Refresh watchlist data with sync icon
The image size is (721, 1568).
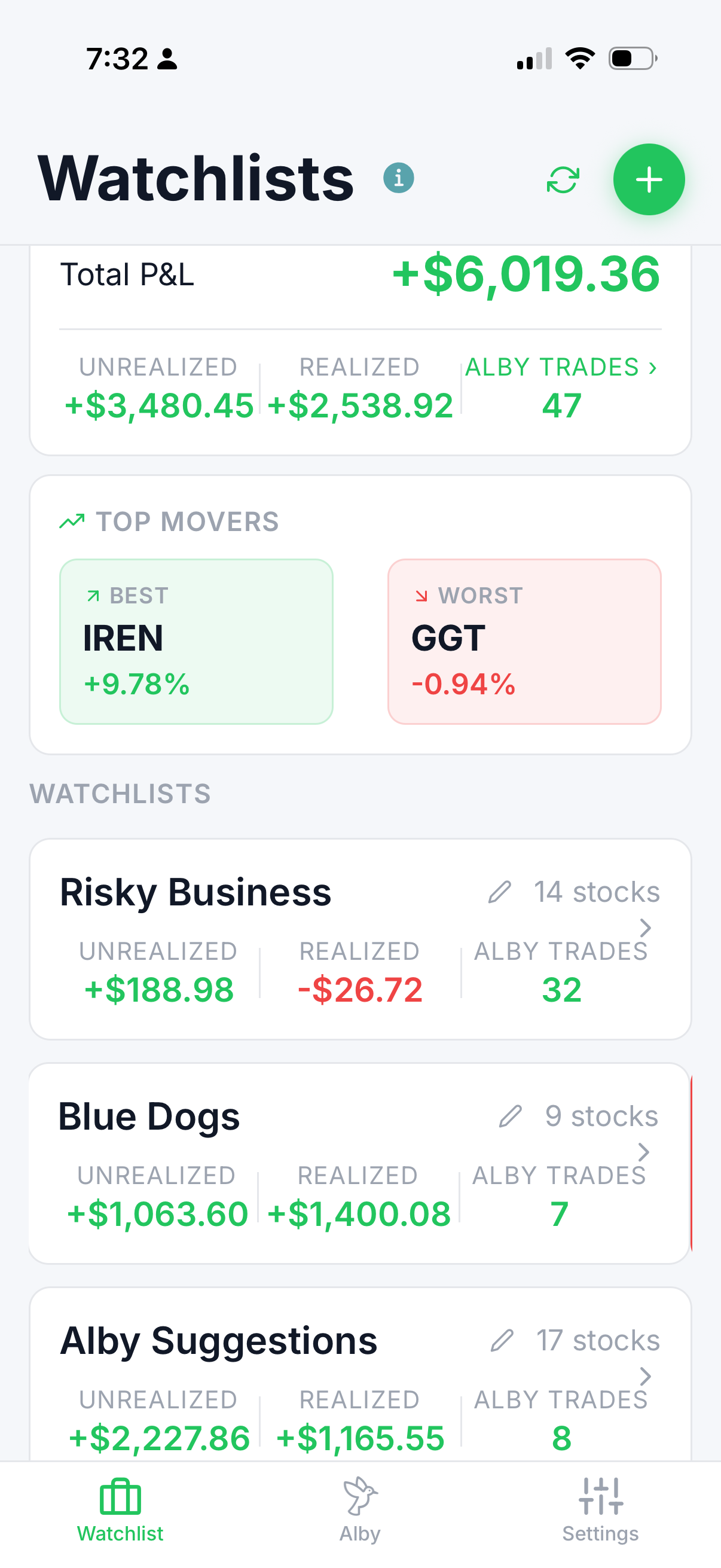coord(563,180)
